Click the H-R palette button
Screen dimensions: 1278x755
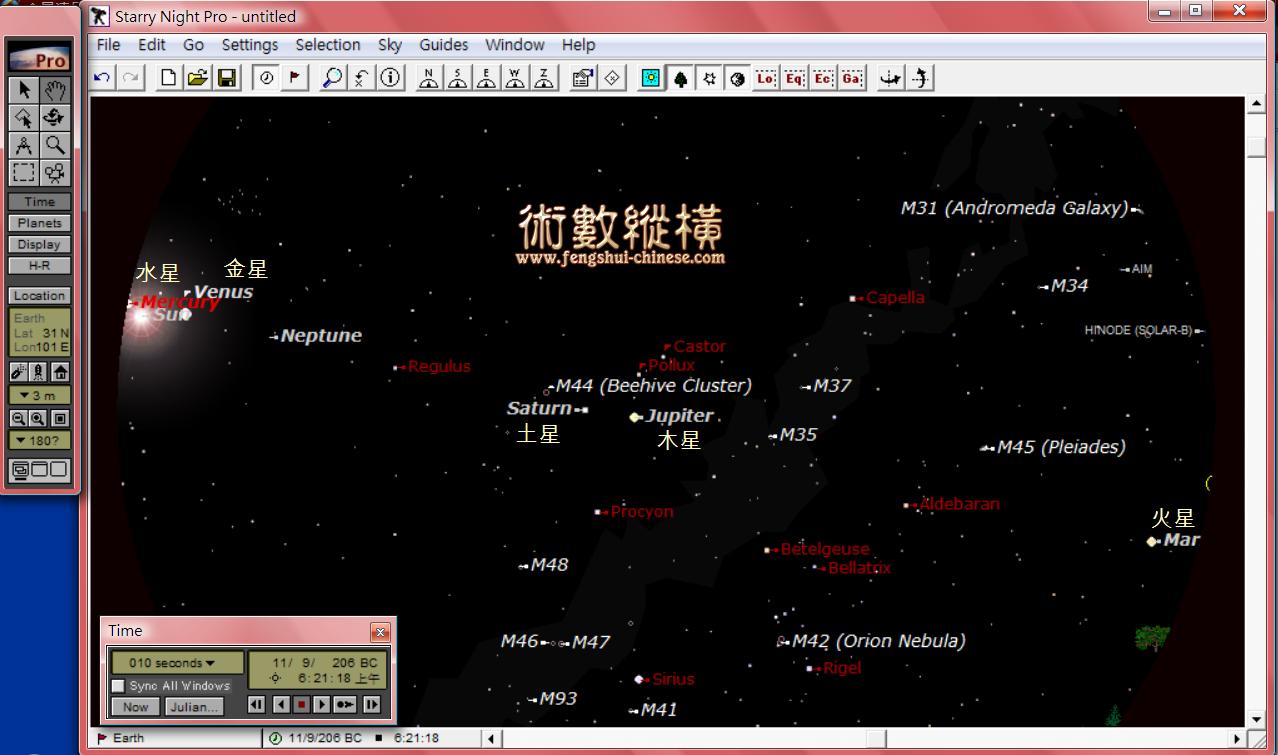(39, 265)
